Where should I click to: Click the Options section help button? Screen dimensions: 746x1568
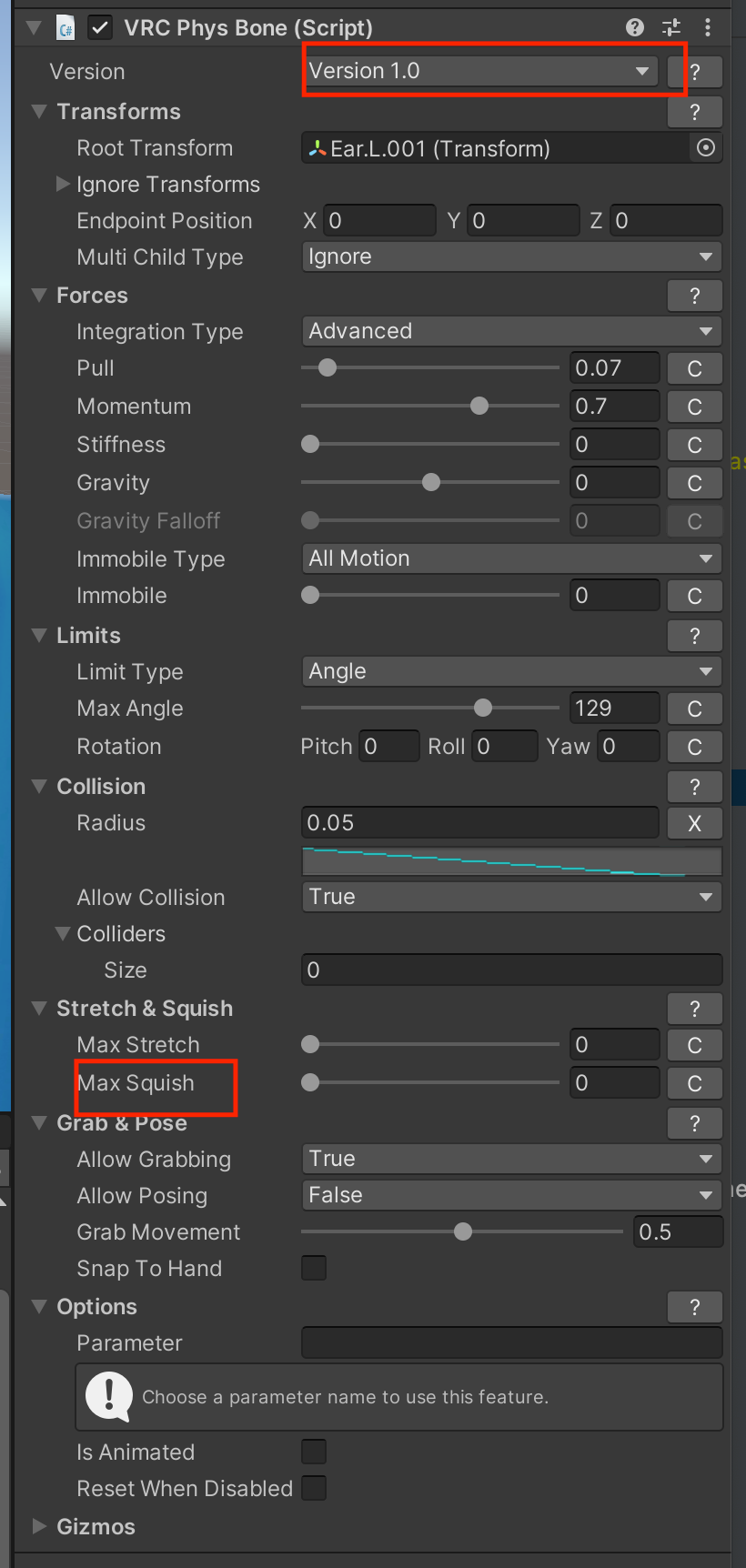click(695, 1307)
